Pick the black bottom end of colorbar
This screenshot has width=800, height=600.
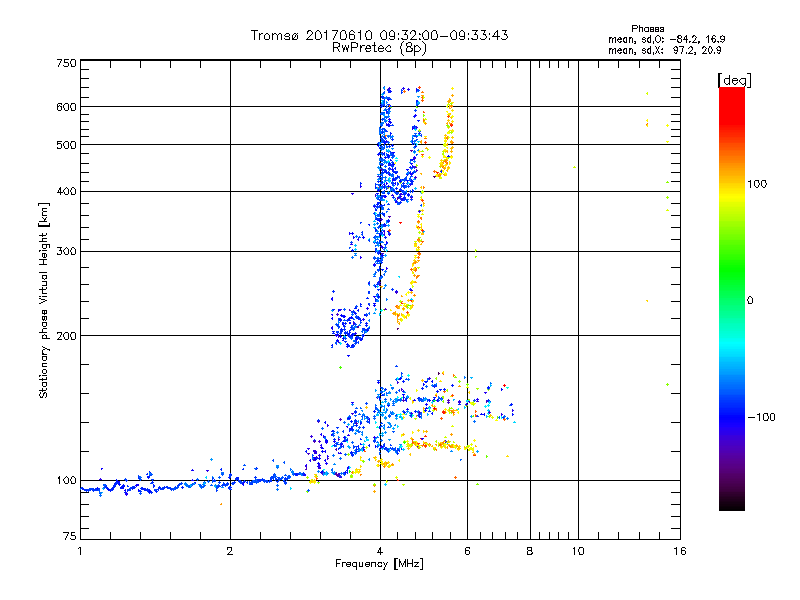coord(732,505)
